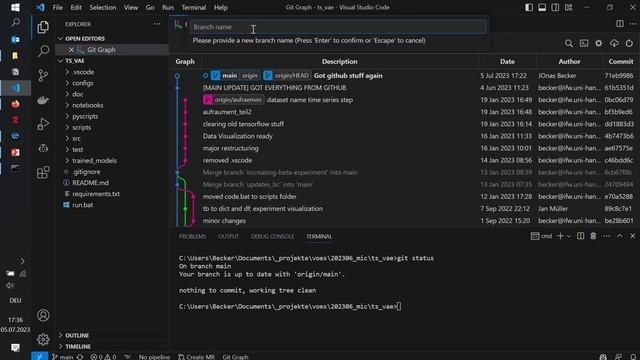Open customize layout icon in title bar
This screenshot has width=640, height=360.
(569, 7)
